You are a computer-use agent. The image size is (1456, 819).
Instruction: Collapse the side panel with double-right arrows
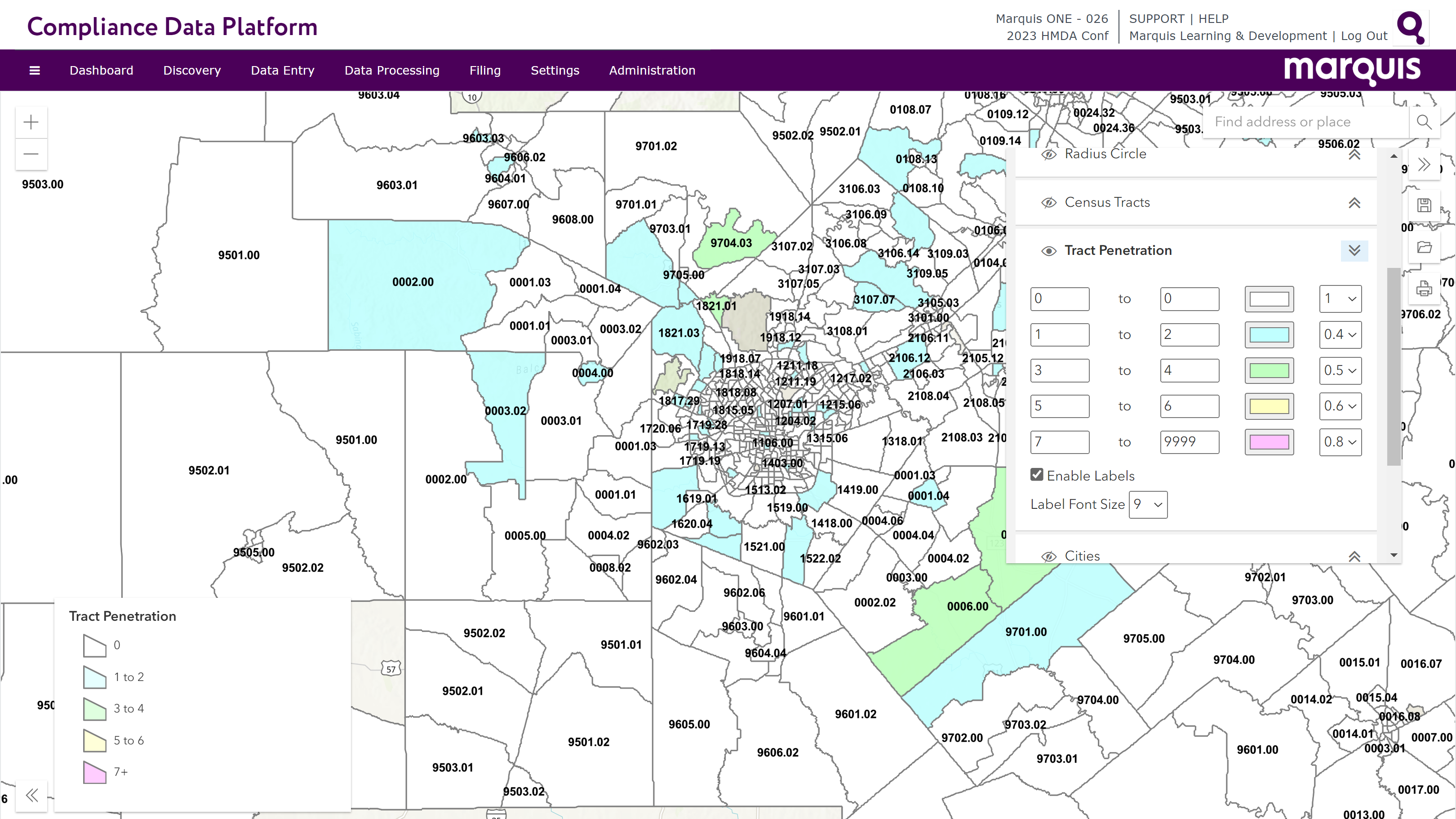[x=1424, y=165]
